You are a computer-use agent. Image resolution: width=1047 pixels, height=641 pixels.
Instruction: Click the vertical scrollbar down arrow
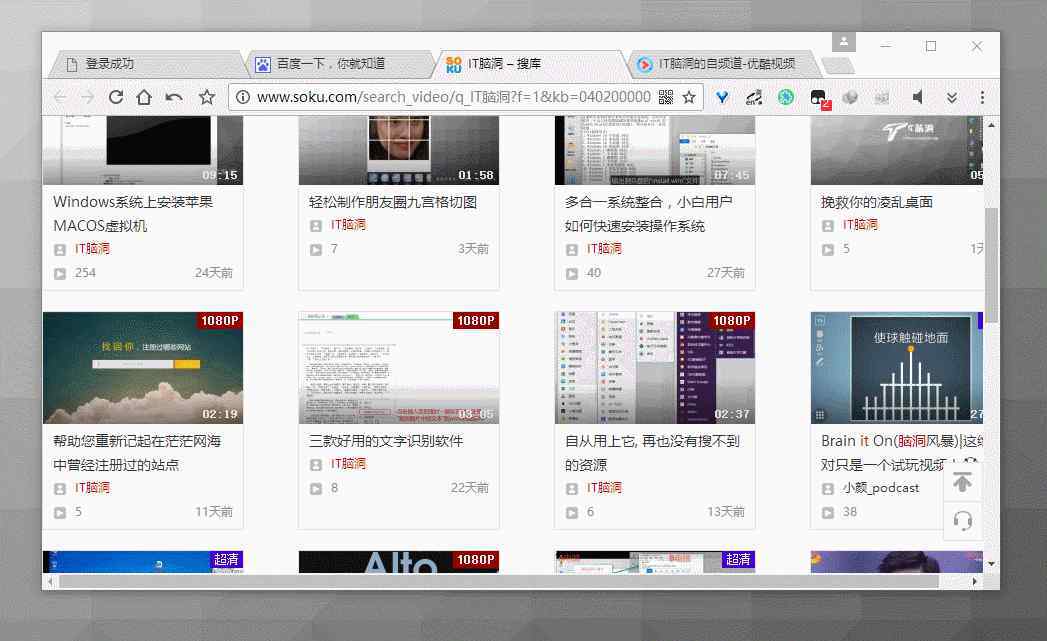click(992, 564)
